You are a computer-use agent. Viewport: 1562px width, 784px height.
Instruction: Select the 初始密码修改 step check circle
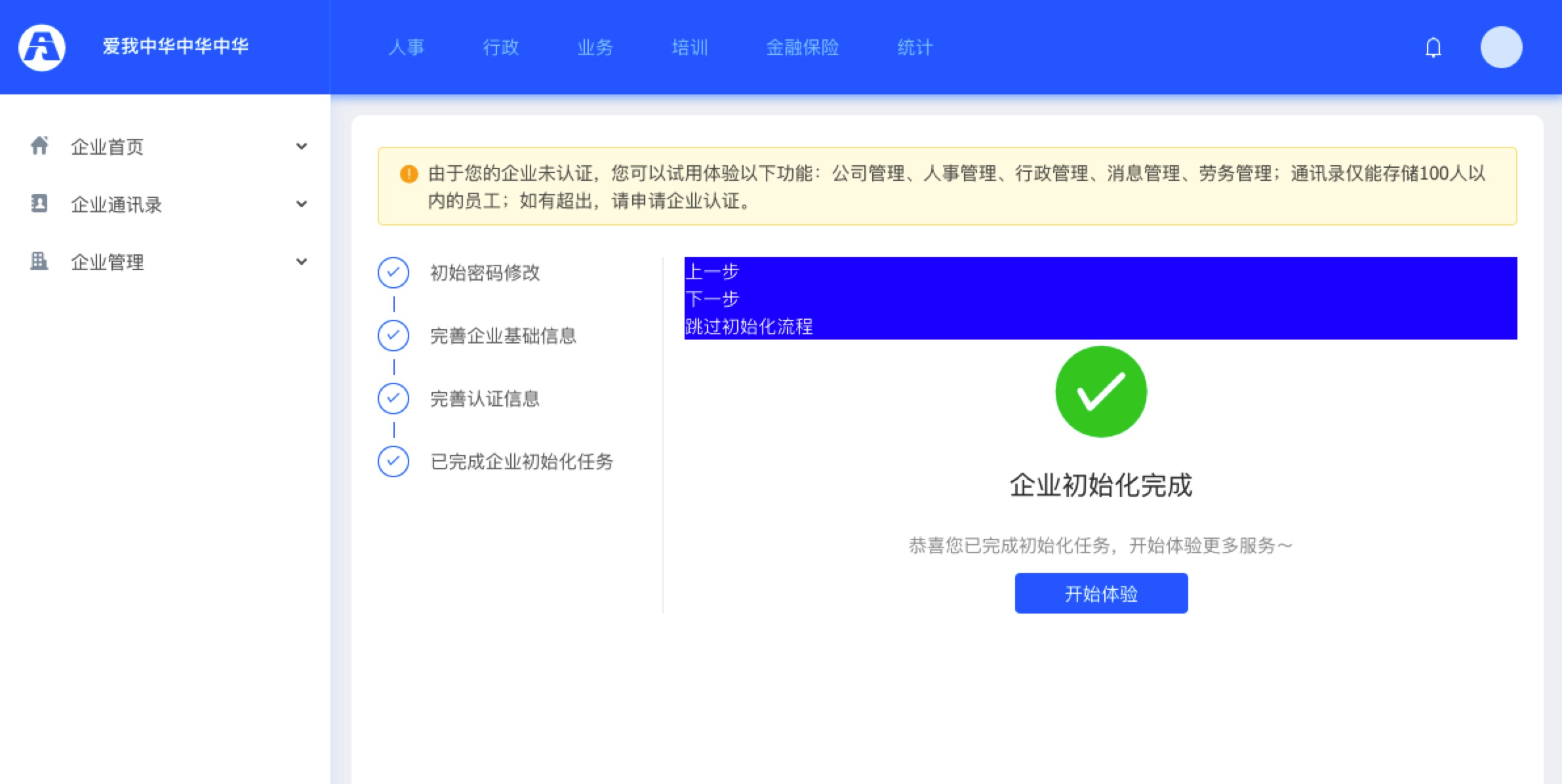[393, 273]
